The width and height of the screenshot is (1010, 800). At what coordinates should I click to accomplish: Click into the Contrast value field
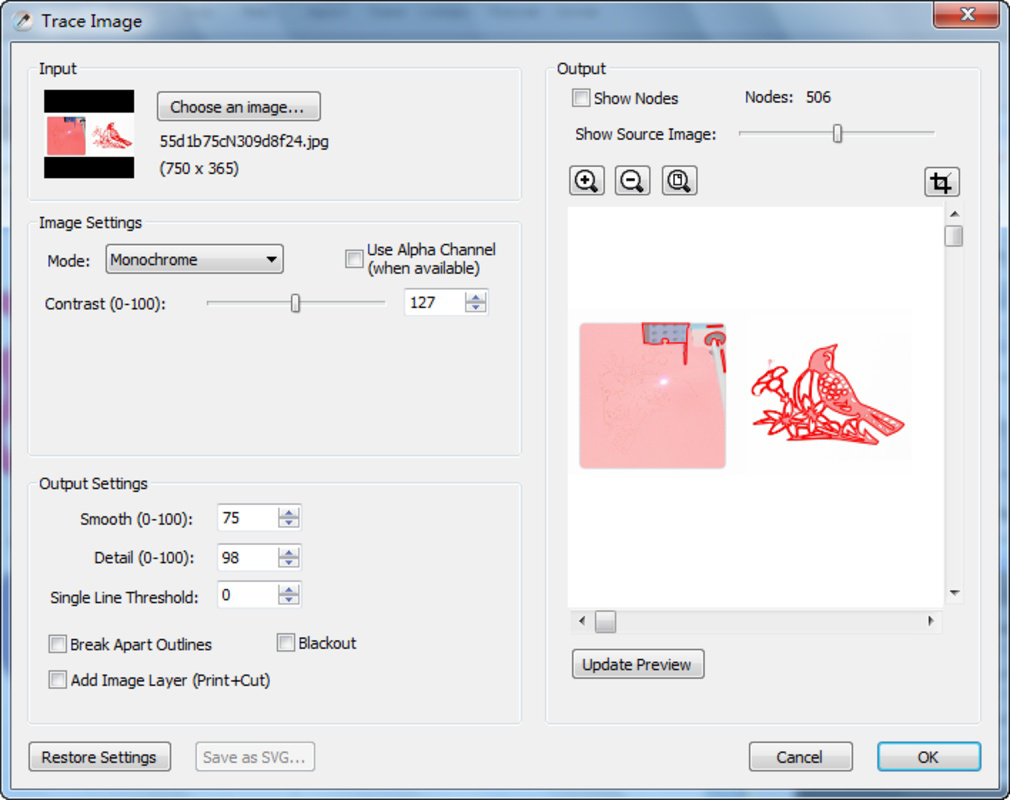434,302
